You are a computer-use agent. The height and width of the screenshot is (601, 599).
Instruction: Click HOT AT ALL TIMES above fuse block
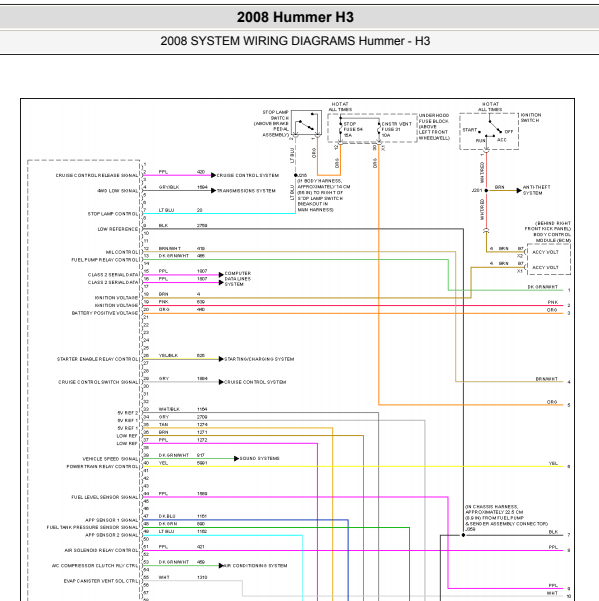[x=340, y=107]
